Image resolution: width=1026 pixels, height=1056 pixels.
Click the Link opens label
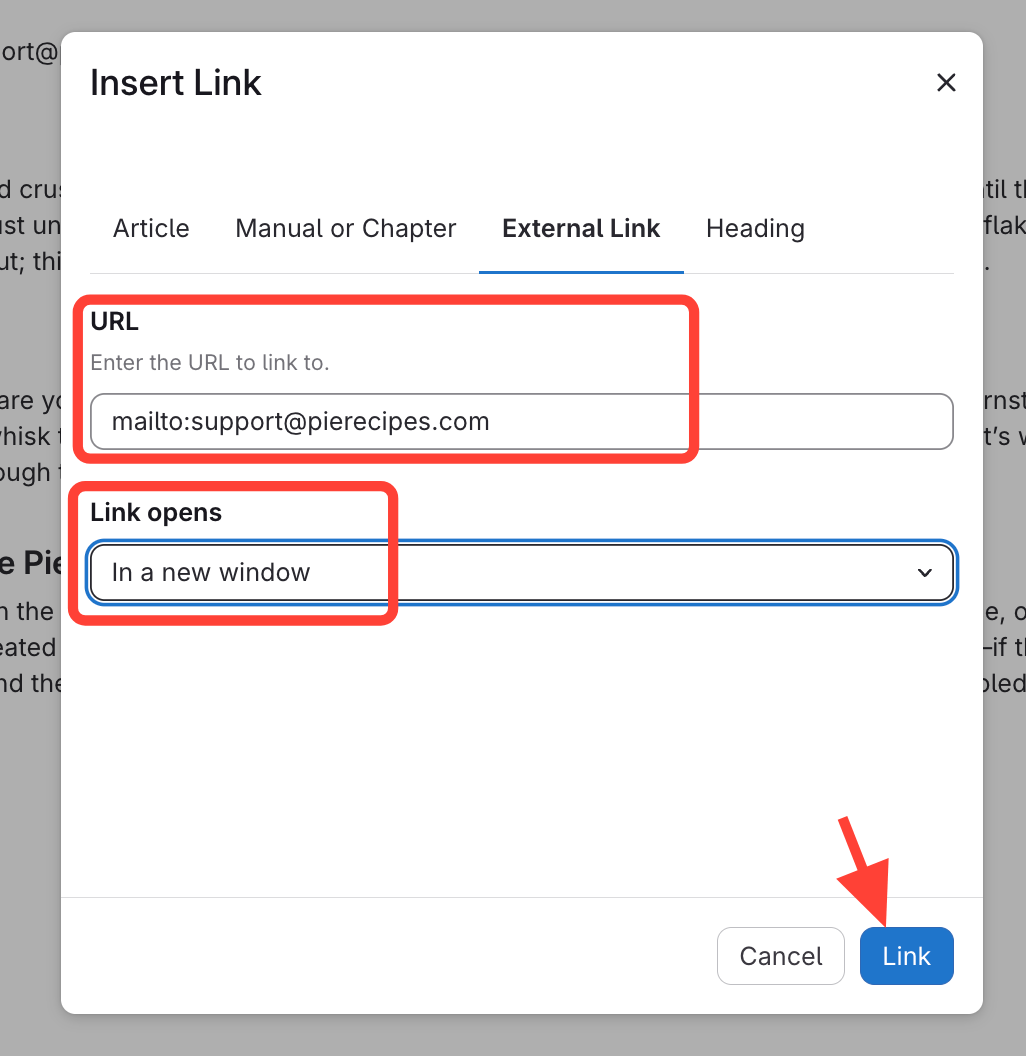(156, 513)
